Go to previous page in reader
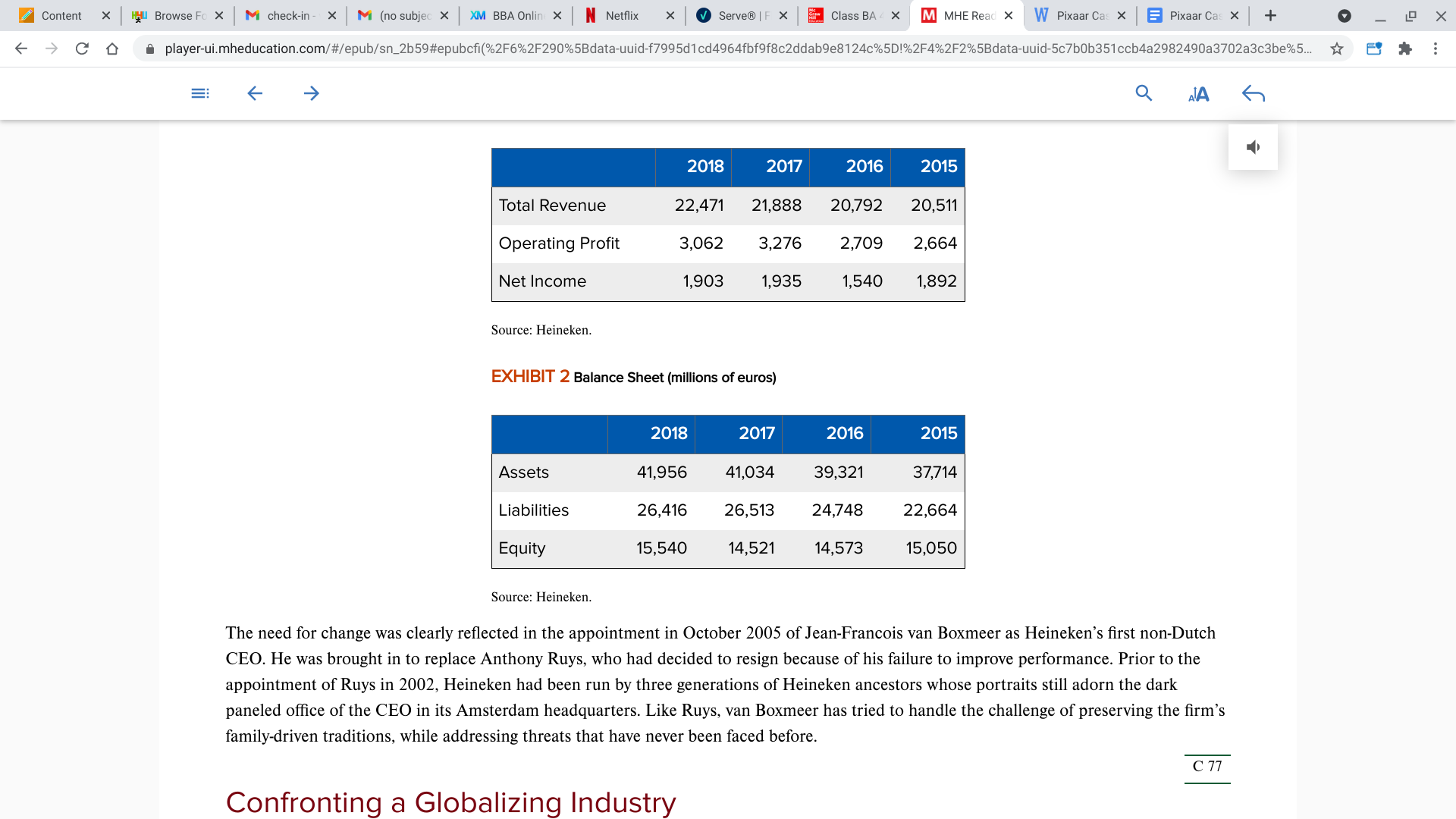This screenshot has height=819, width=1456. tap(255, 93)
